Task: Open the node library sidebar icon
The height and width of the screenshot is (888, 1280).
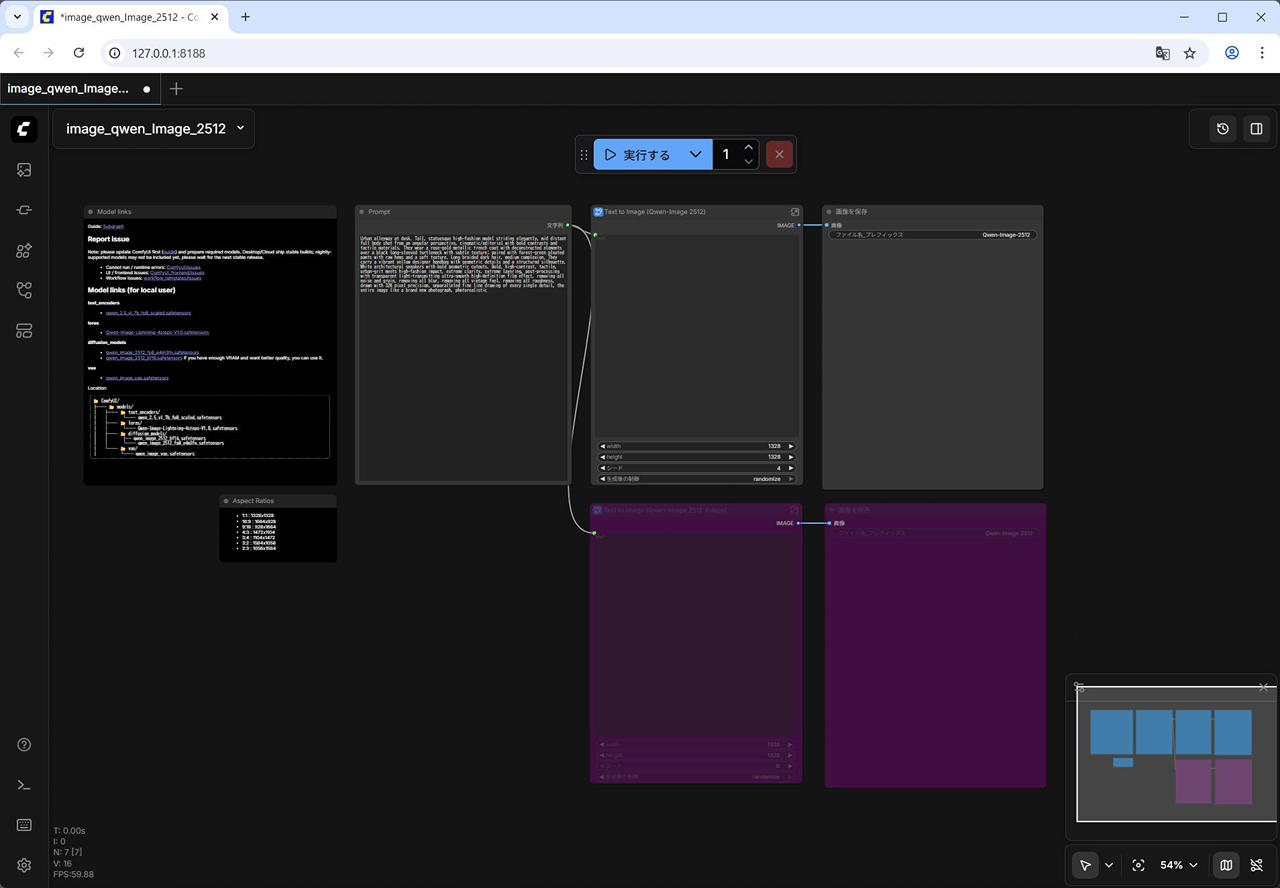Action: tap(24, 210)
